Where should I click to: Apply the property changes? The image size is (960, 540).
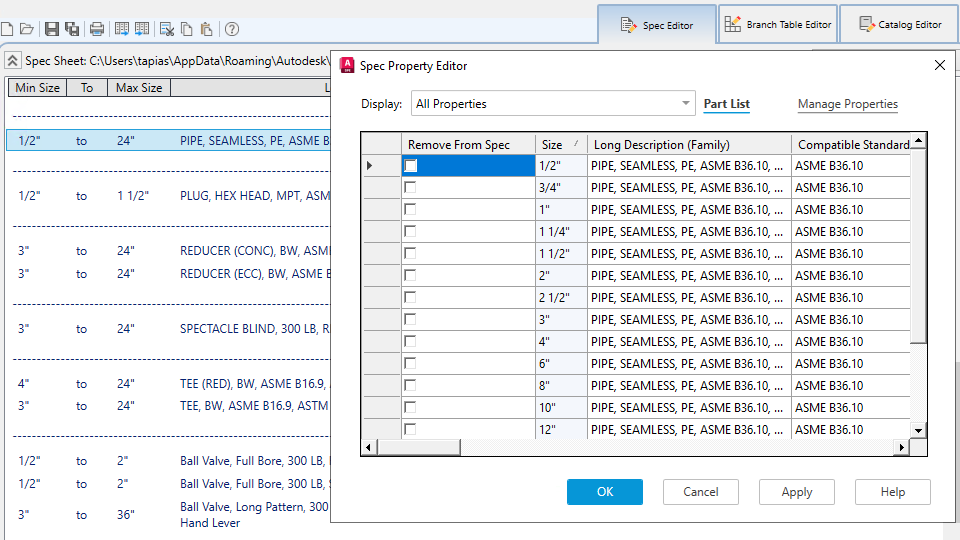click(797, 492)
